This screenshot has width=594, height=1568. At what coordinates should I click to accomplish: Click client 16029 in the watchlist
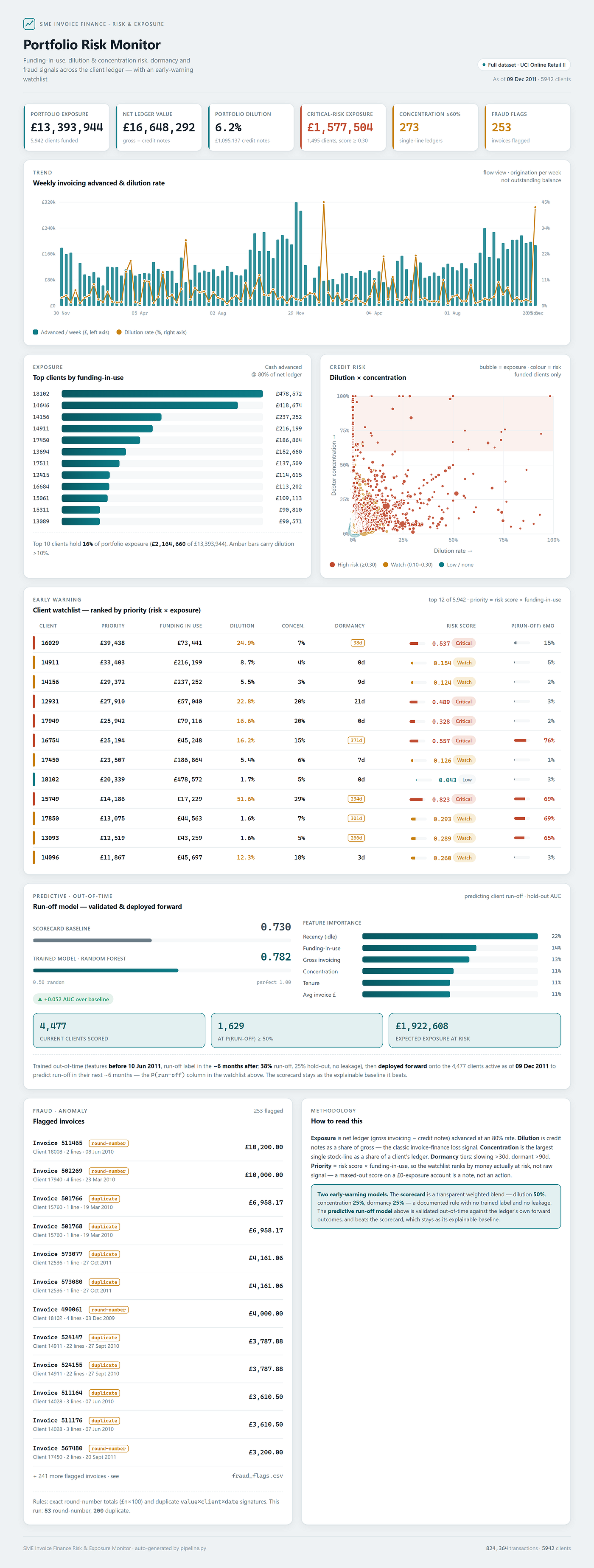coord(50,643)
